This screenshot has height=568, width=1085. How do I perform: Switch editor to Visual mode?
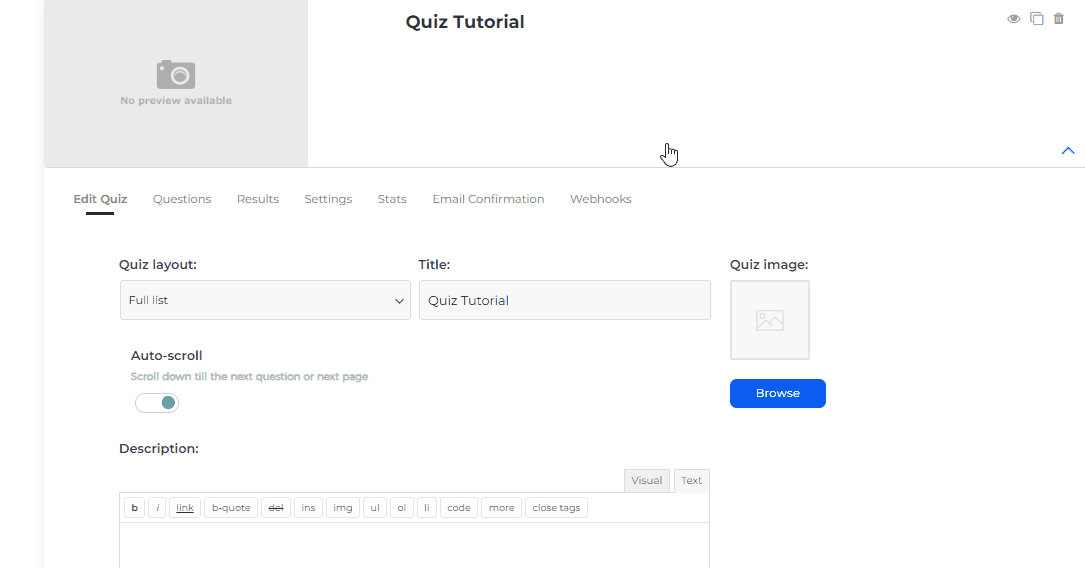tap(646, 481)
